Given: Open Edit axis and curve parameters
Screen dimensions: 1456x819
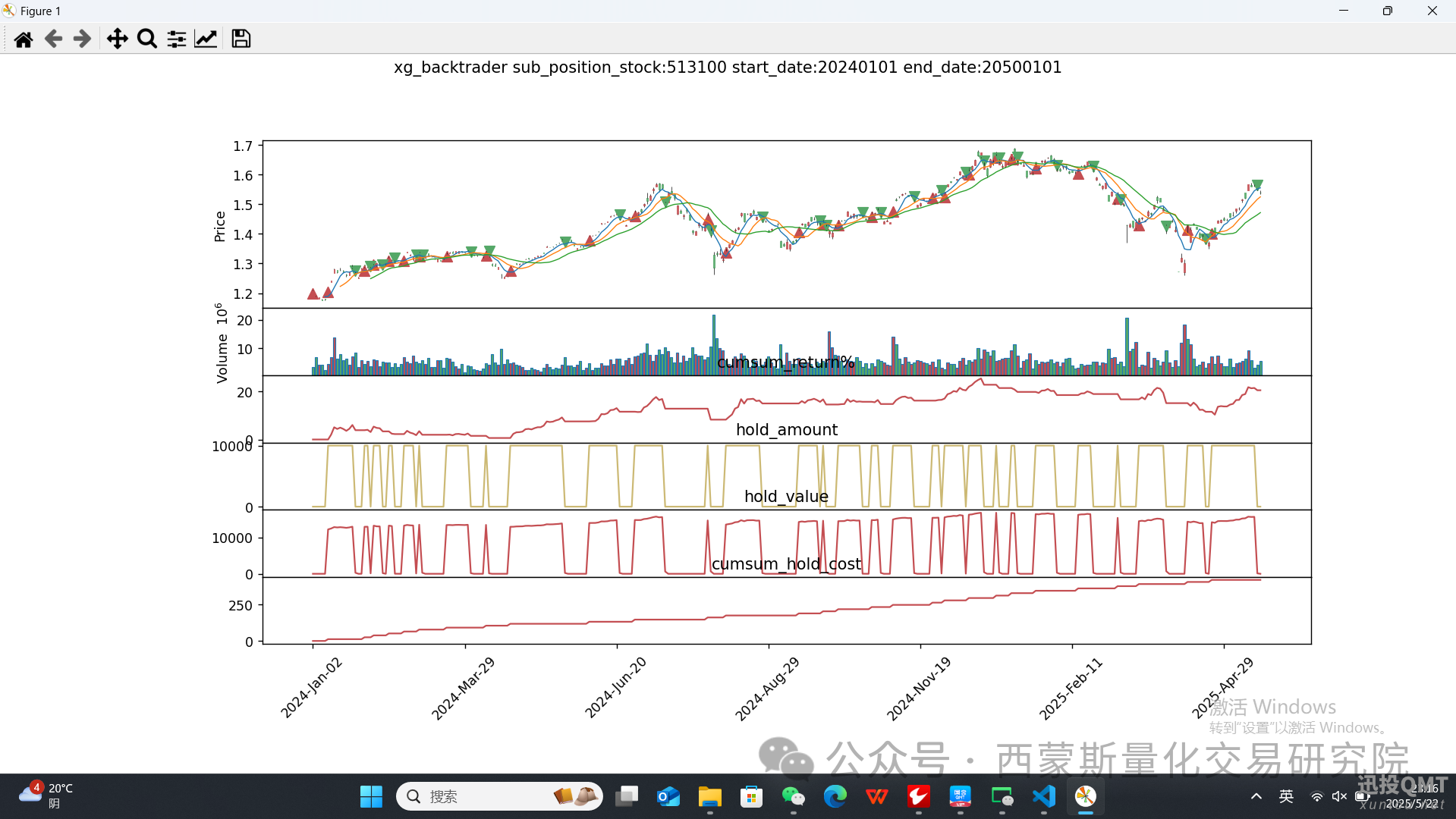Looking at the screenshot, I should 206,39.
